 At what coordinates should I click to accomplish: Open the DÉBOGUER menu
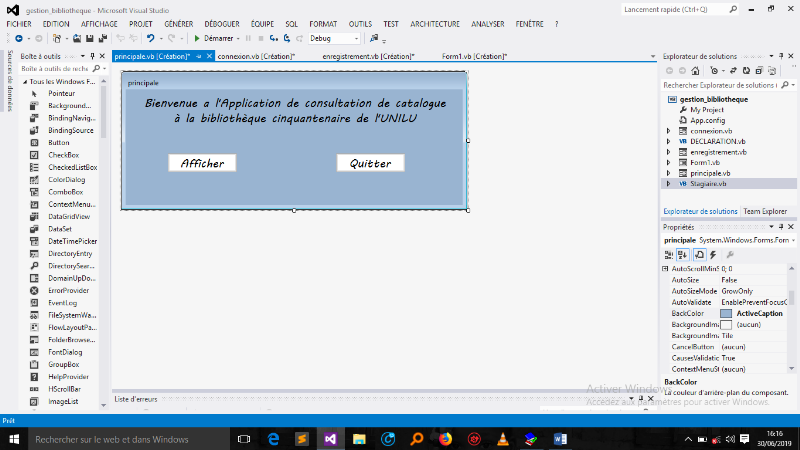222,24
